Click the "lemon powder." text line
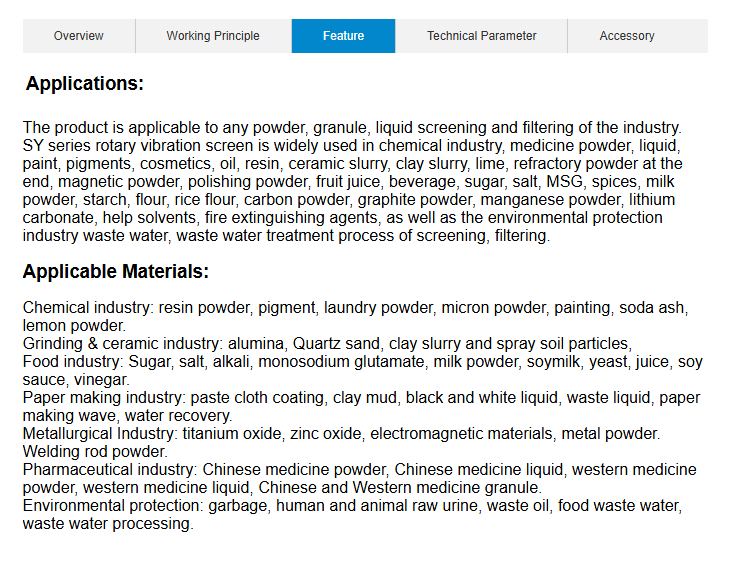729x568 pixels. point(74,326)
